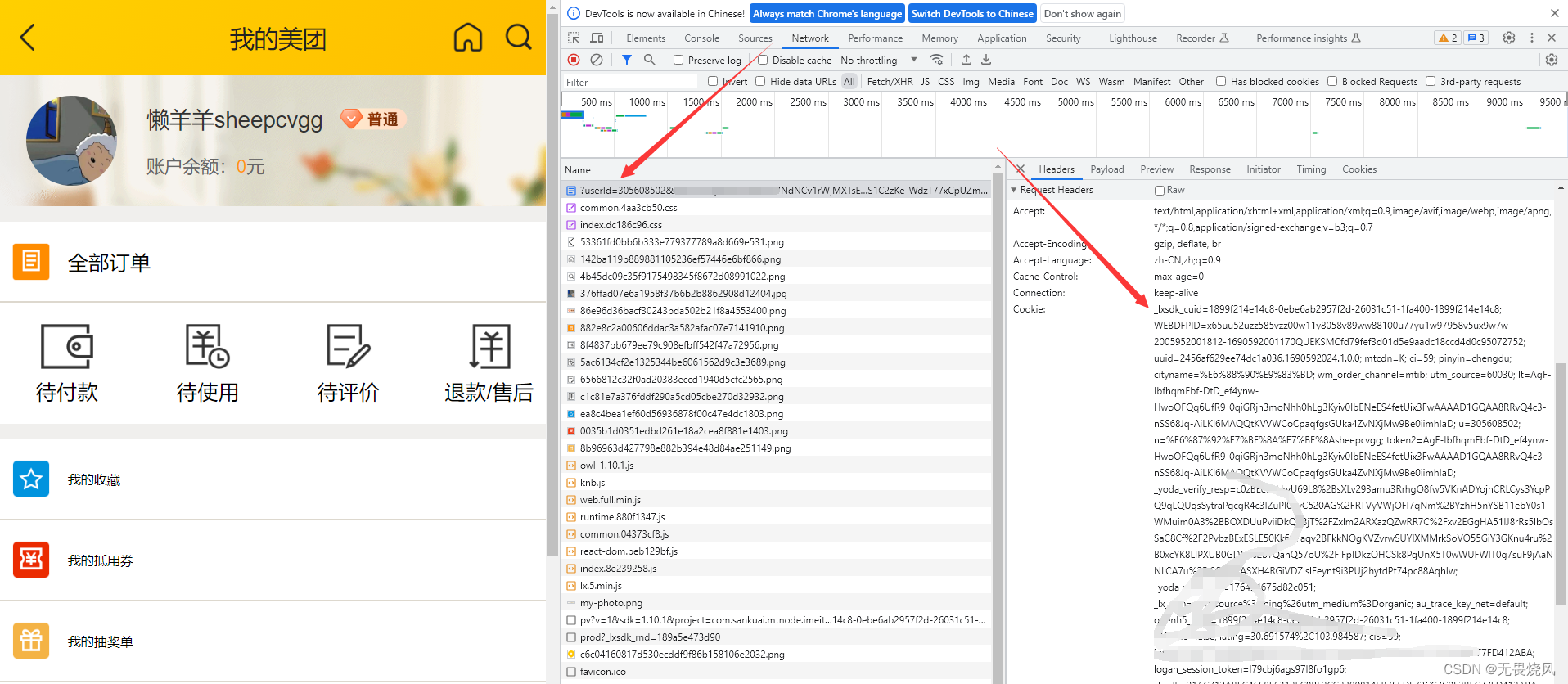Open 我的抽奖单 gift icon
Viewport: 1568px width, 684px height.
(31, 641)
